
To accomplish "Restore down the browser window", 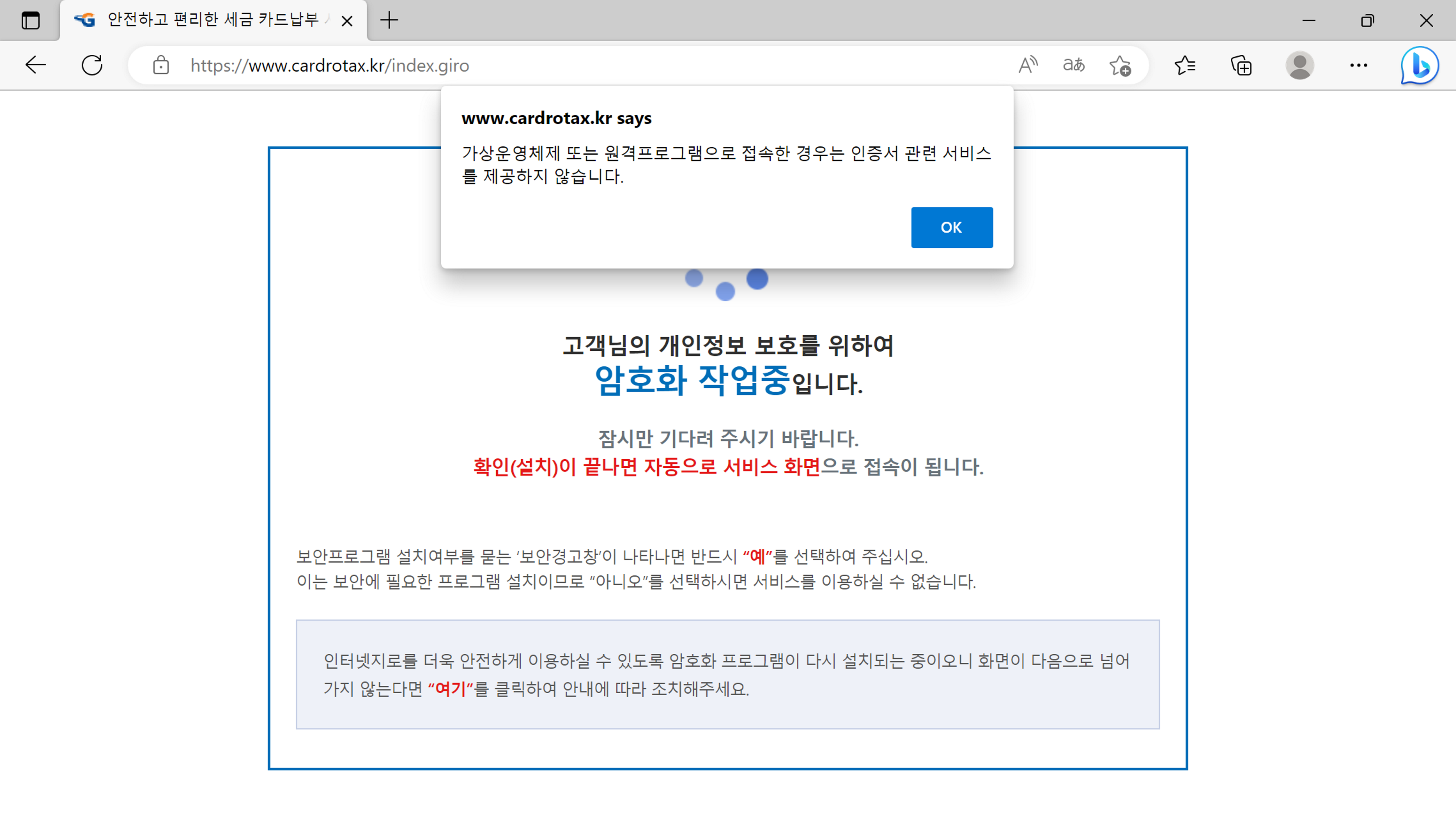I will 1367,20.
